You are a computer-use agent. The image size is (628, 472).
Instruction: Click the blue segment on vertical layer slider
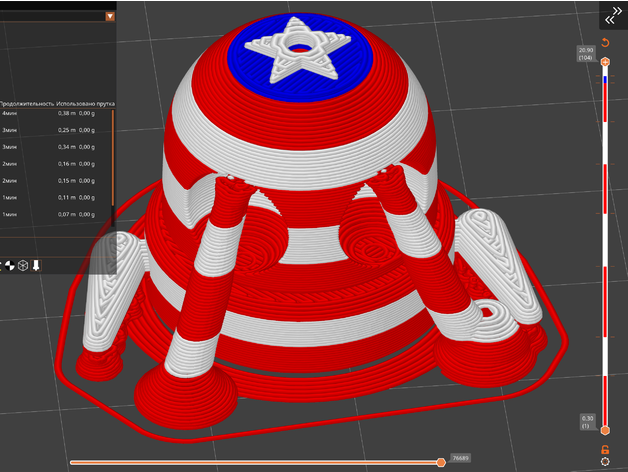point(605,78)
